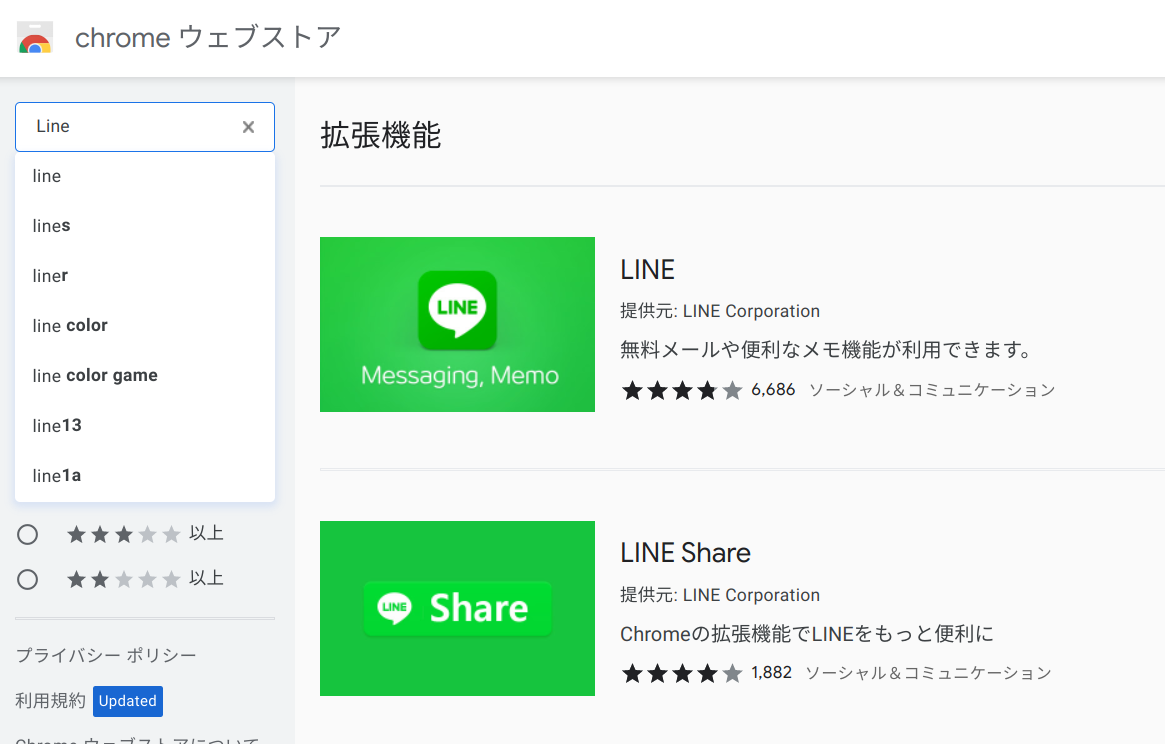Open the 利用規約 link

point(51,701)
